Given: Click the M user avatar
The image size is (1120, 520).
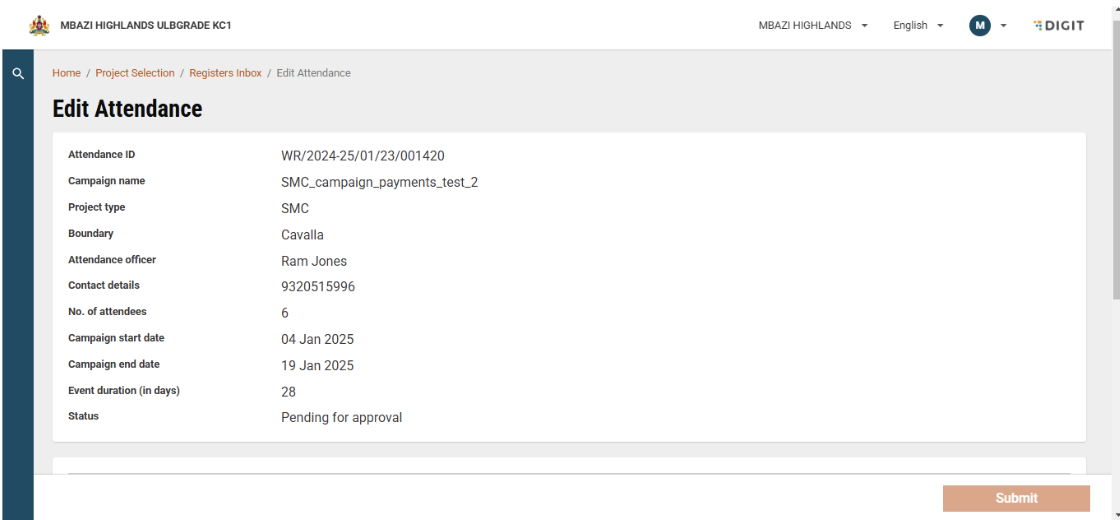Looking at the screenshot, I should pos(980,25).
